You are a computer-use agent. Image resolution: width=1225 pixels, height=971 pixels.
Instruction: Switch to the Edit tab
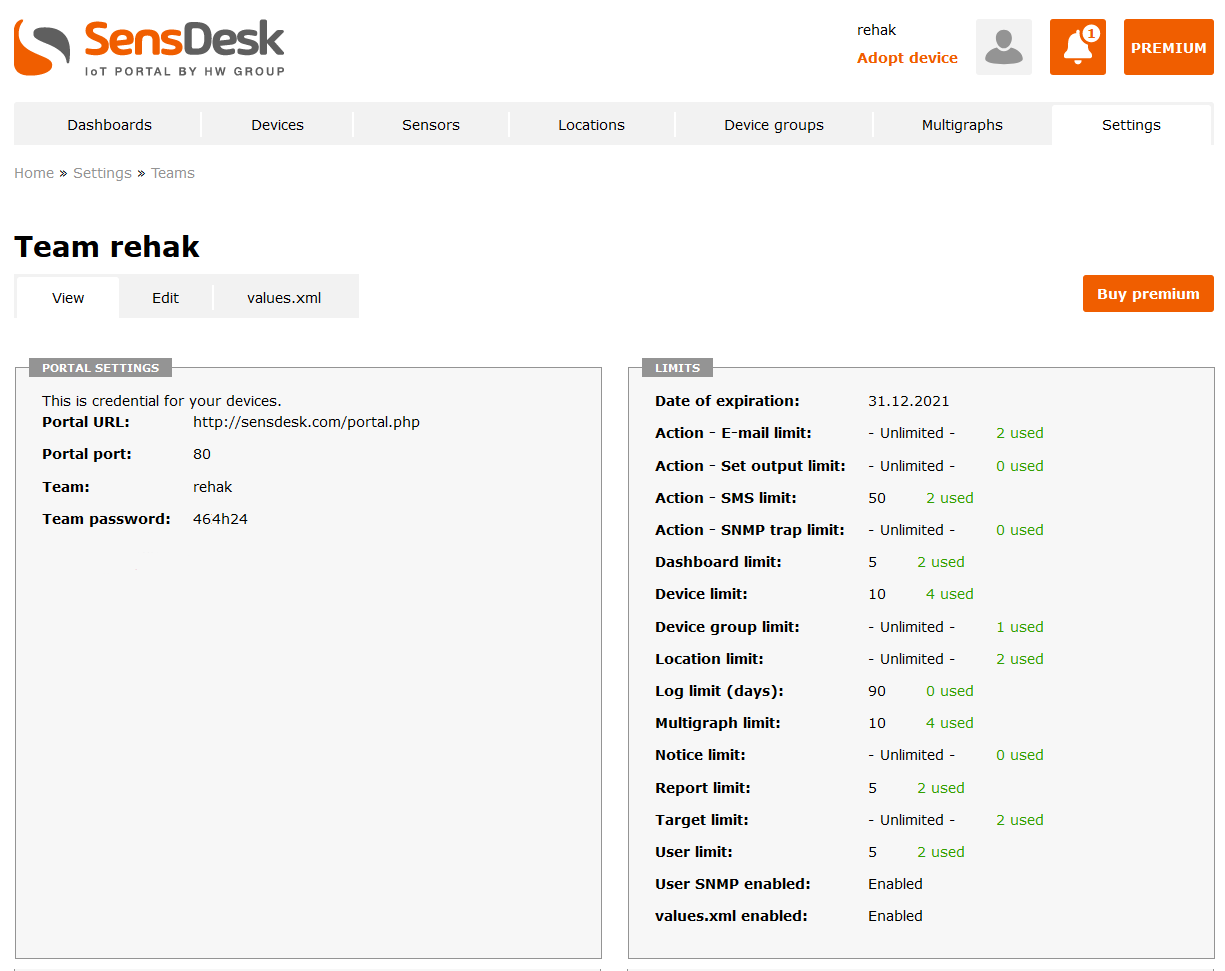click(x=166, y=298)
